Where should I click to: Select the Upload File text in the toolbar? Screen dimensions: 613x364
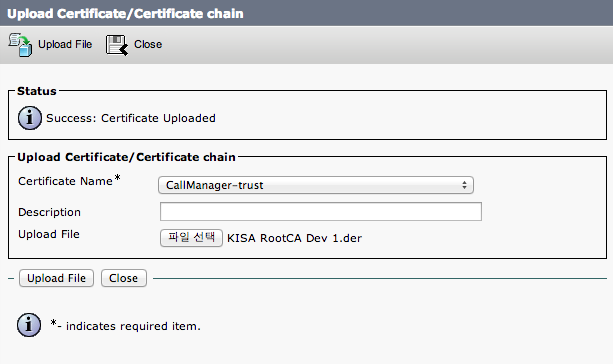(x=65, y=44)
